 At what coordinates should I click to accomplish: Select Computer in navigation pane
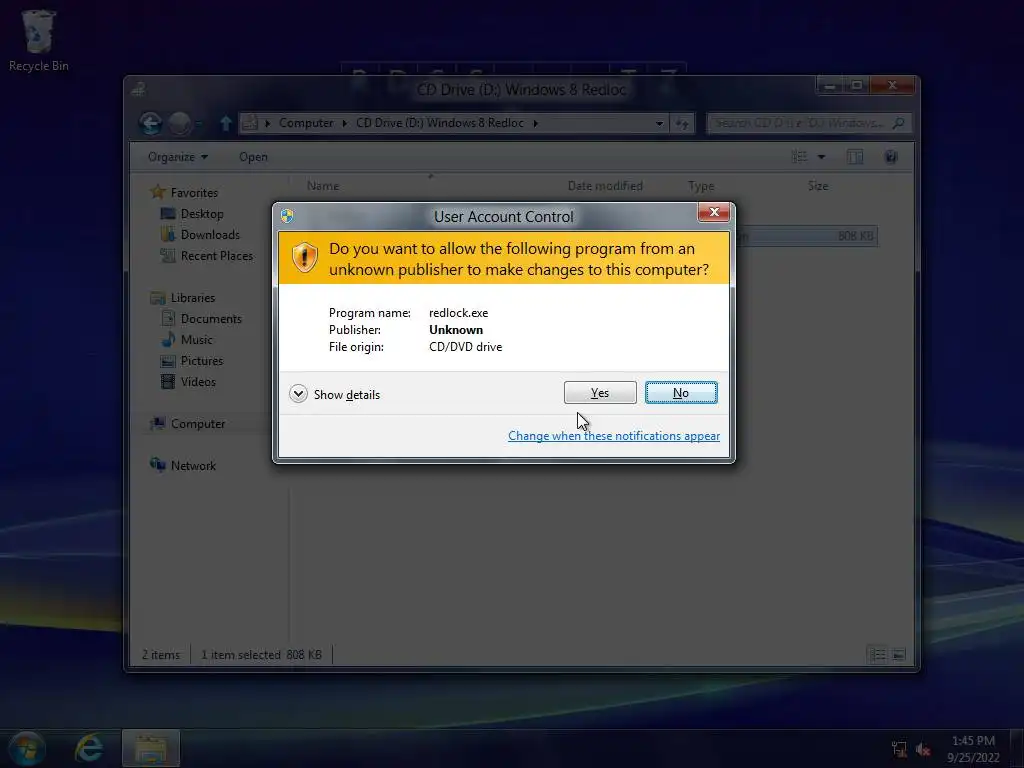click(198, 424)
